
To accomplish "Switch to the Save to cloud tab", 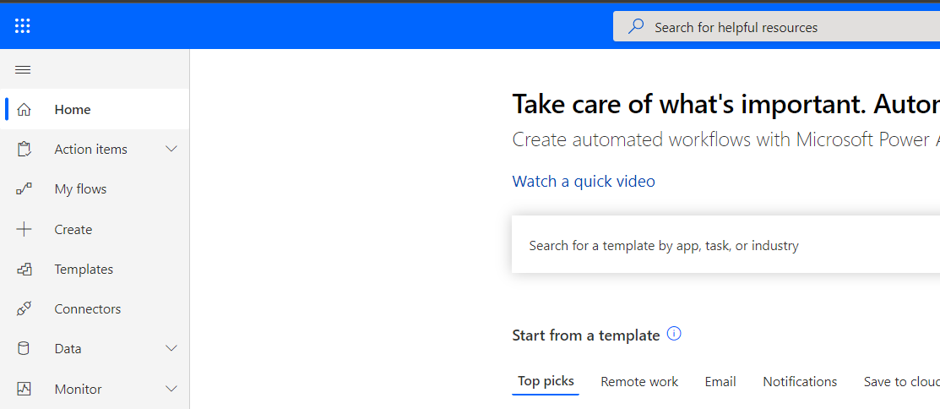I will coord(901,382).
